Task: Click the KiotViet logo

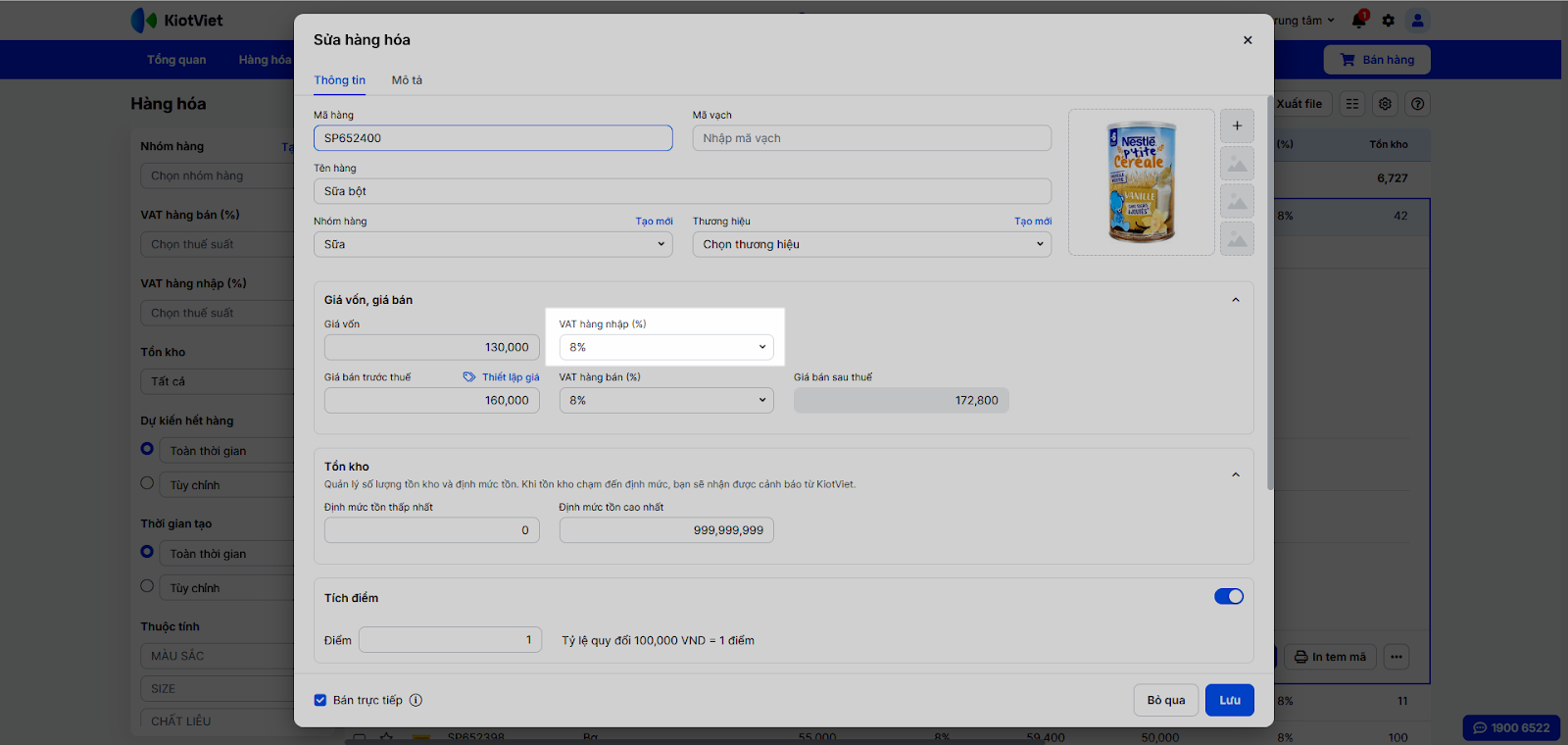Action: pyautogui.click(x=177, y=21)
